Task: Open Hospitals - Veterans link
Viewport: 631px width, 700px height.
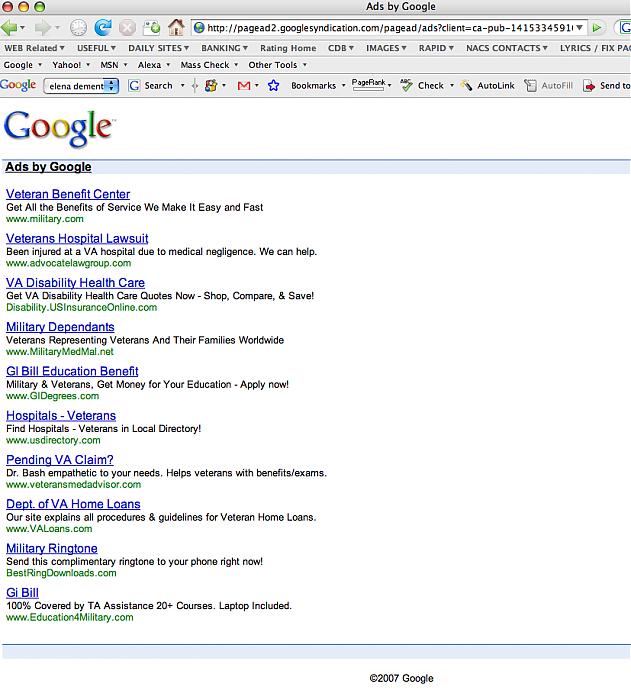Action: coord(61,415)
